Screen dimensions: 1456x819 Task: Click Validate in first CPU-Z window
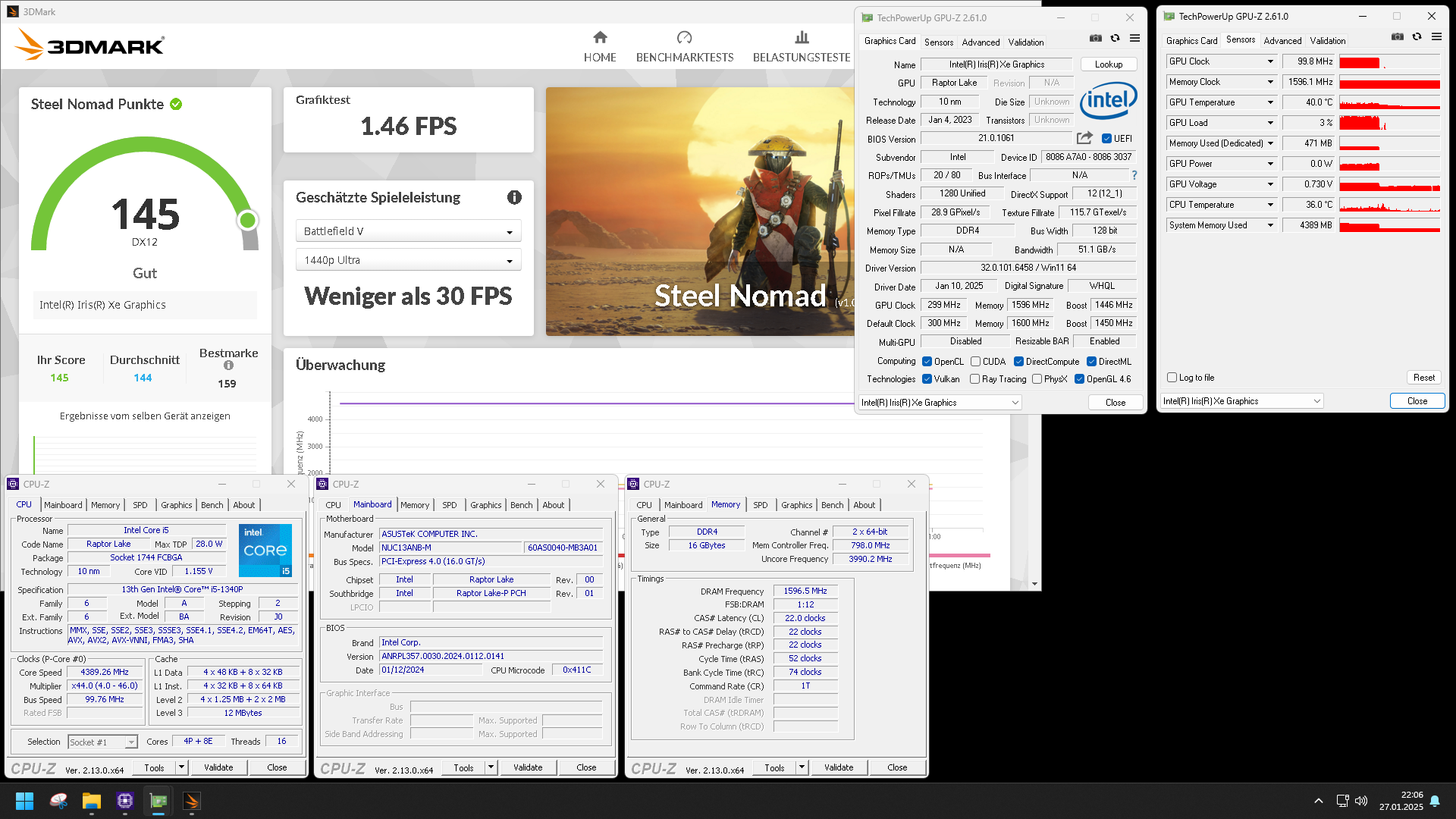click(x=218, y=767)
